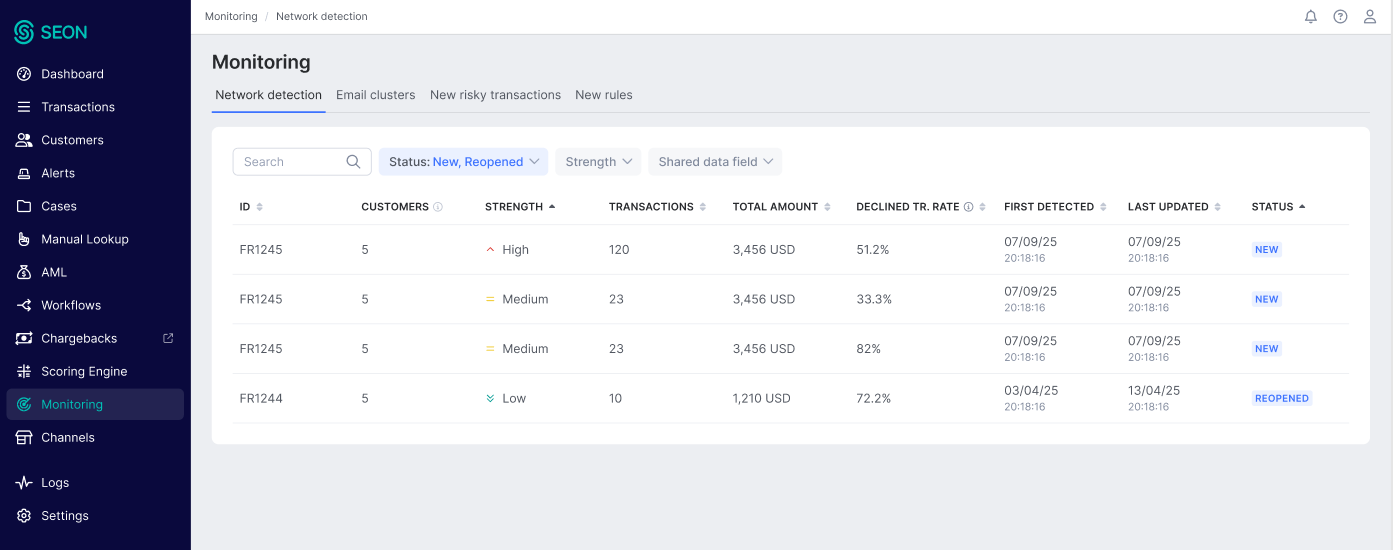Click the notifications bell icon
This screenshot has height=550, width=1393.
(1310, 17)
